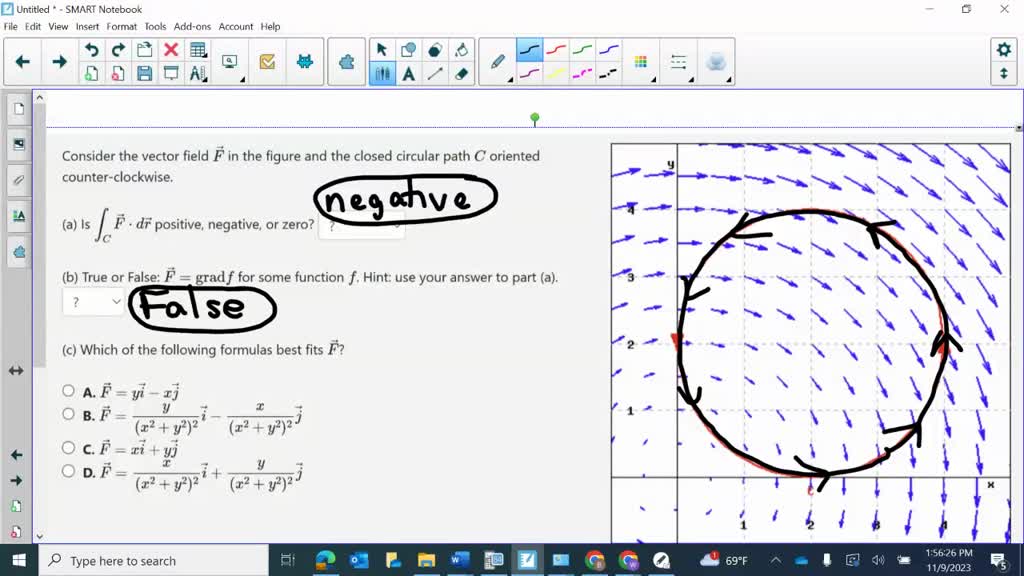1024x576 pixels.
Task: Open the True or False answer dropdown
Action: [93, 300]
